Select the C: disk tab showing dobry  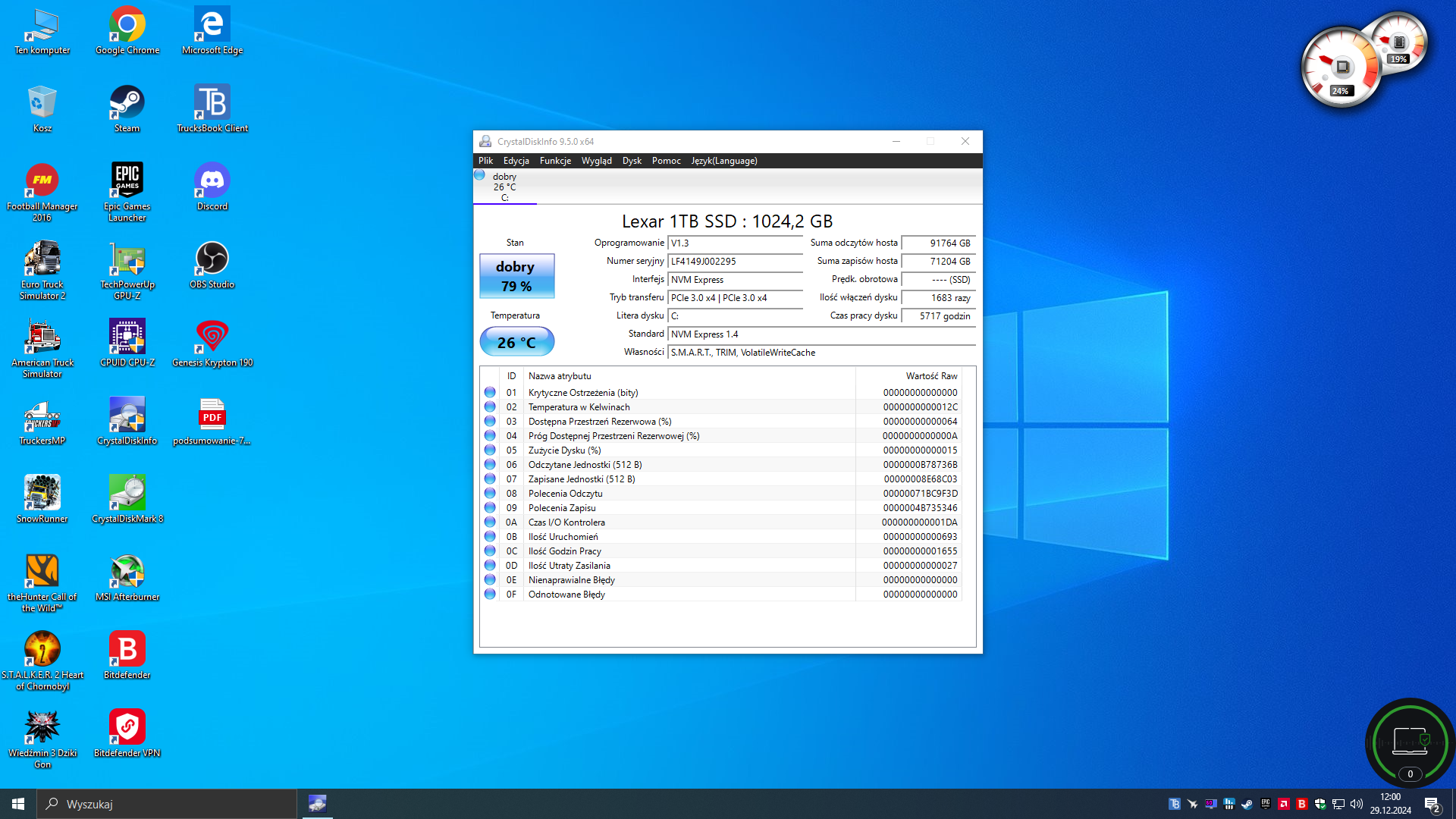(504, 187)
